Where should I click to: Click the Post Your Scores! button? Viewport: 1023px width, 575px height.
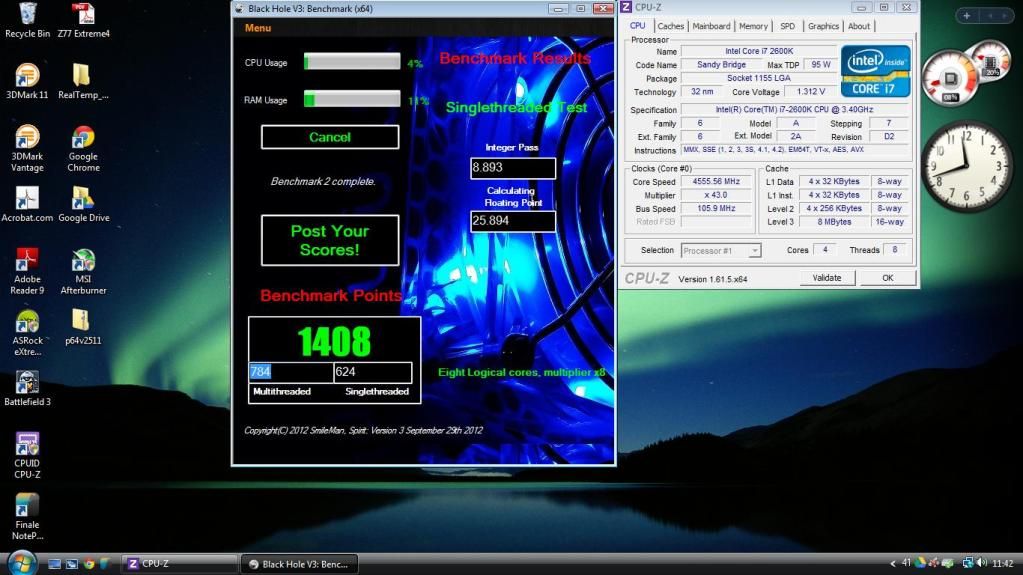330,240
